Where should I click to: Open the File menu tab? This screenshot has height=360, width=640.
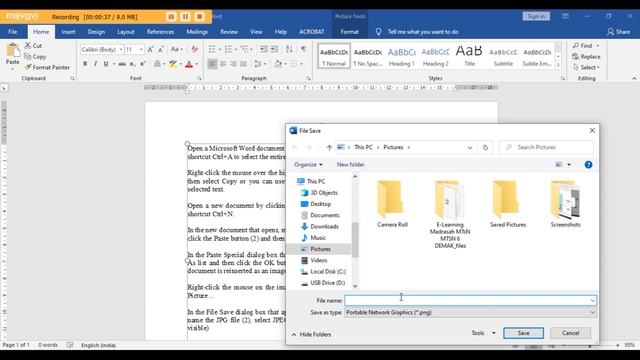click(x=13, y=32)
